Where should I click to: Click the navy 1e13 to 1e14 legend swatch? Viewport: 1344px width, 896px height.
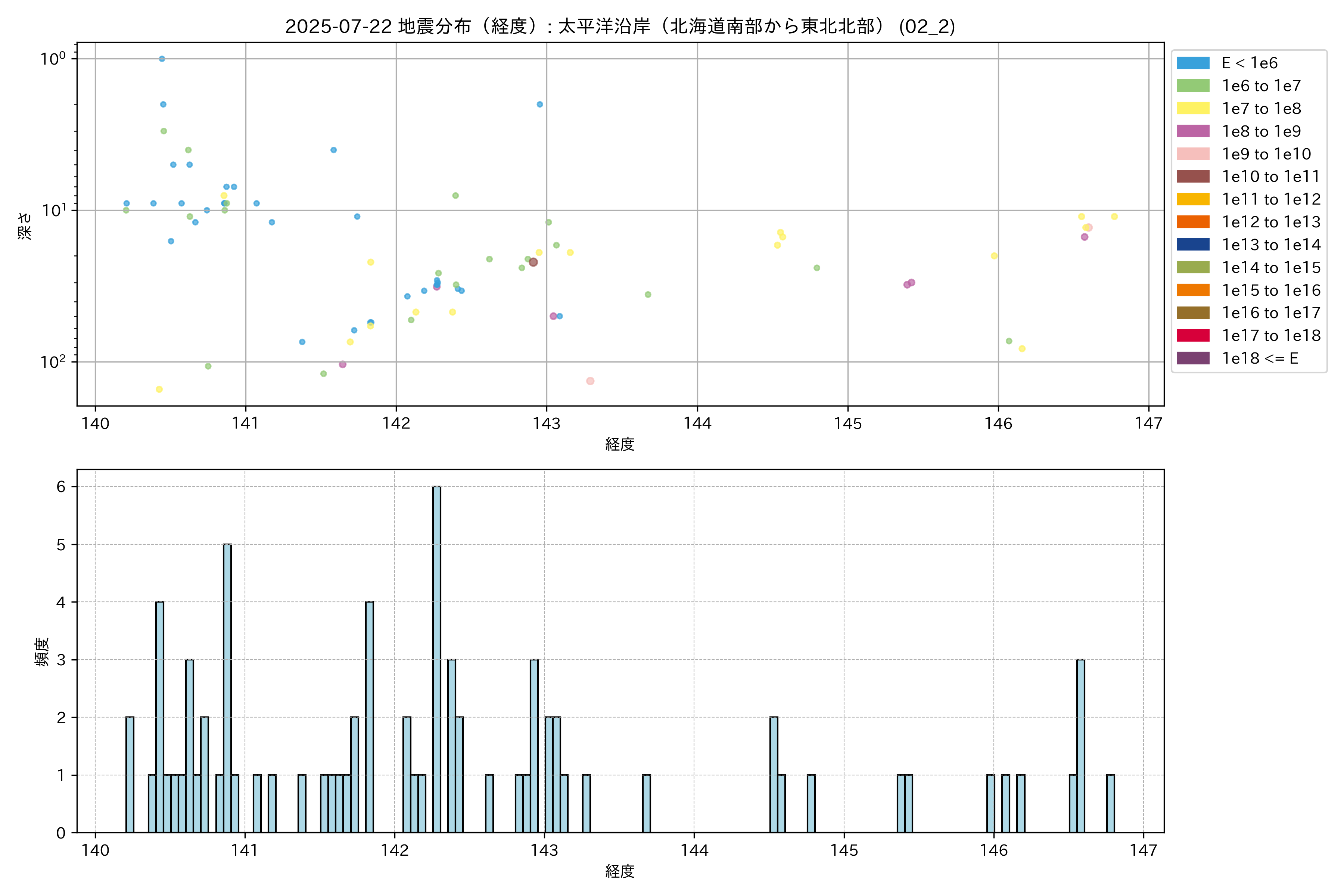[1192, 245]
